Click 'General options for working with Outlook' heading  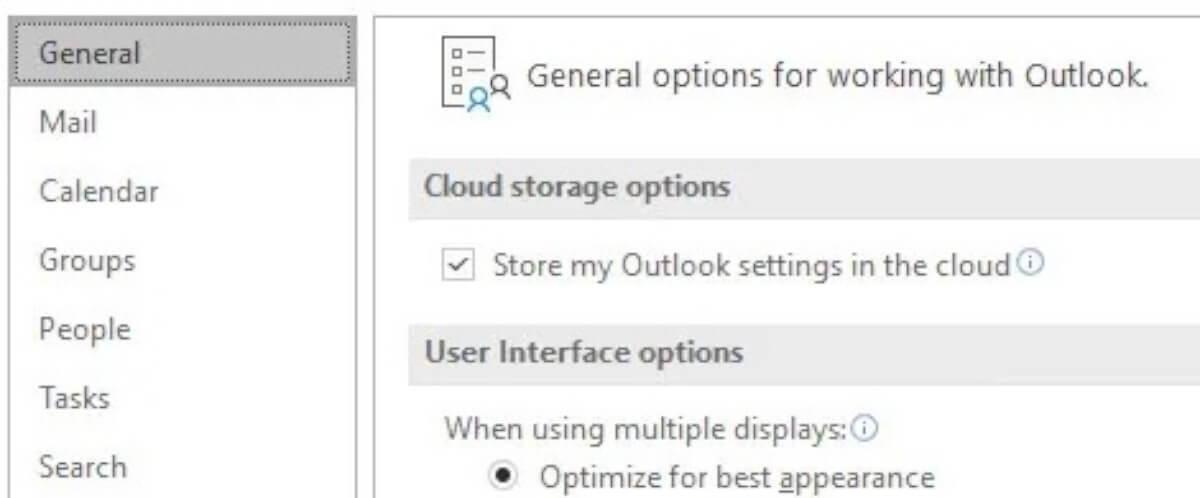(837, 76)
